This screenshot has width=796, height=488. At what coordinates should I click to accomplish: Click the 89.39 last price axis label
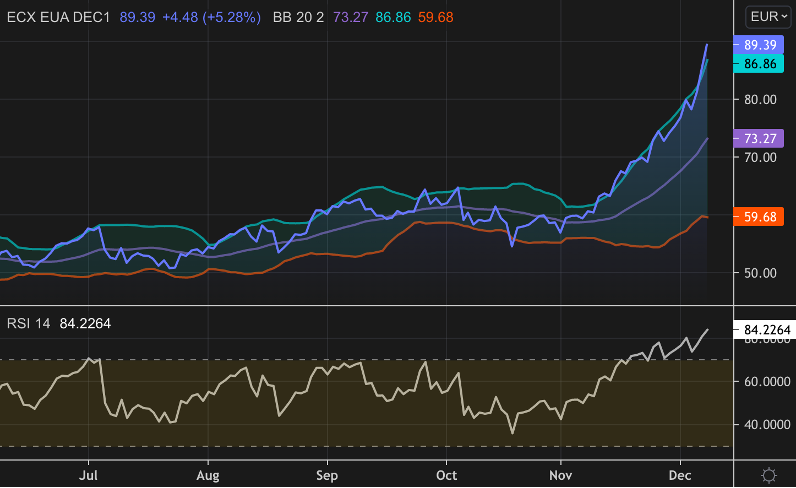click(x=761, y=45)
